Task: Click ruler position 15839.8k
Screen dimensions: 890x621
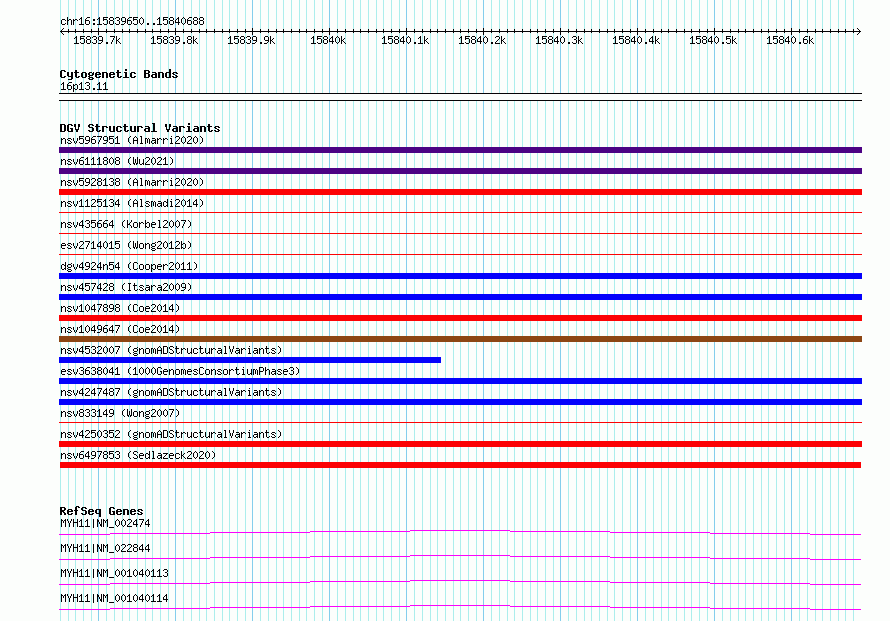Action: click(x=174, y=40)
